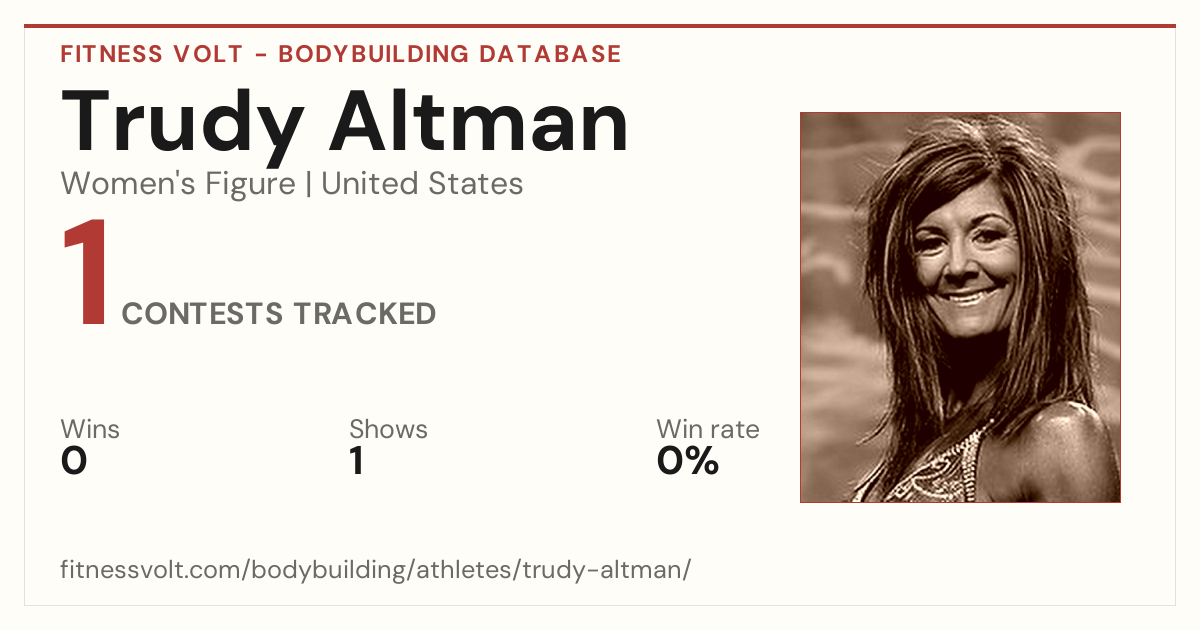Screen dimensions: 1200x630
Task: Click the Wins label
Action: click(90, 430)
